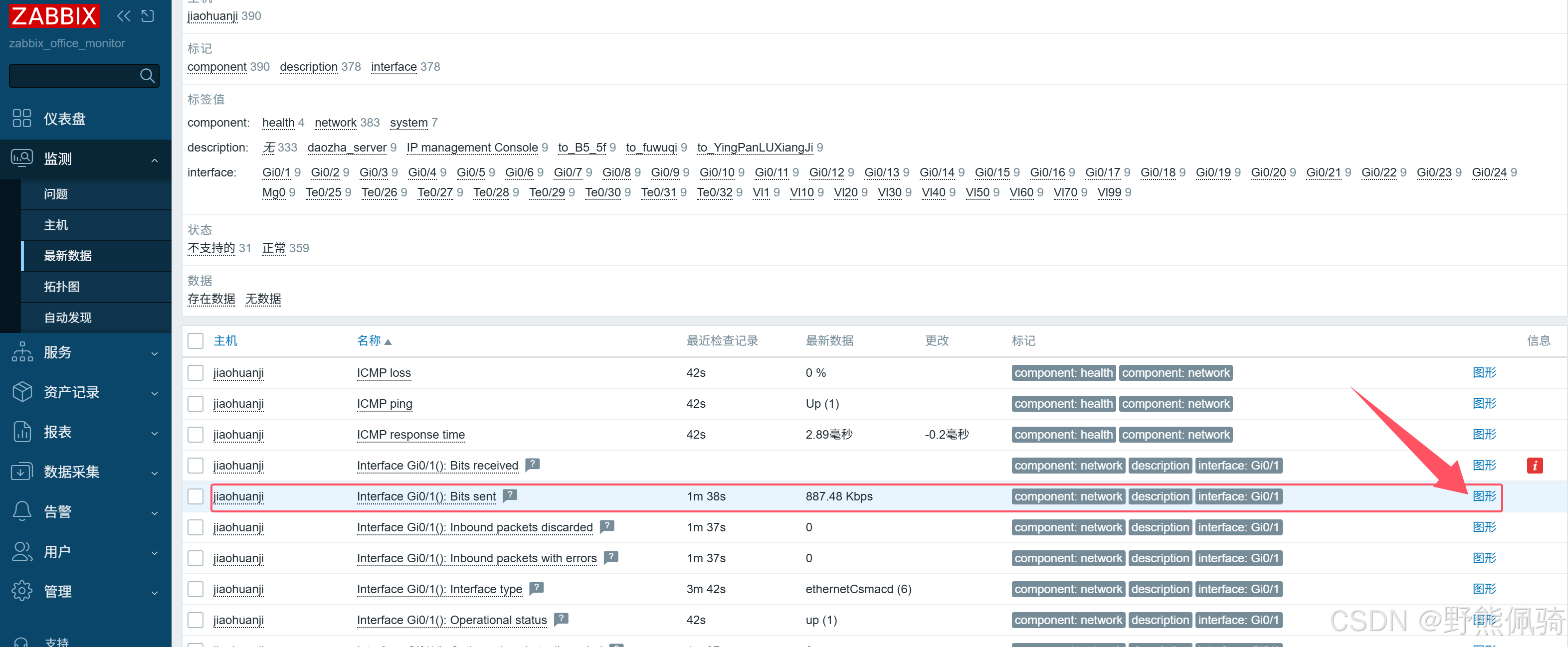Click help icon beside Interface type
The width and height of the screenshot is (1568, 647).
point(536,588)
